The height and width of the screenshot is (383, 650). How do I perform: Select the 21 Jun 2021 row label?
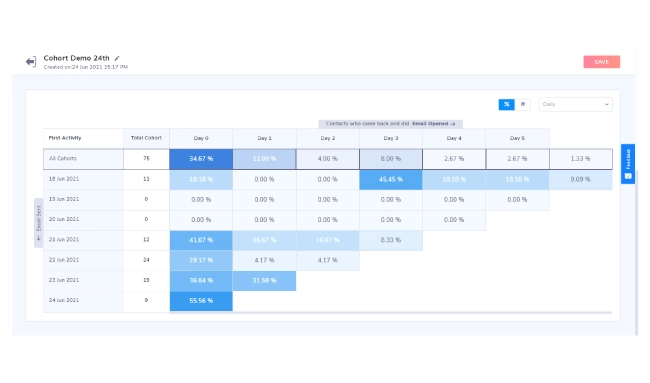pos(83,240)
